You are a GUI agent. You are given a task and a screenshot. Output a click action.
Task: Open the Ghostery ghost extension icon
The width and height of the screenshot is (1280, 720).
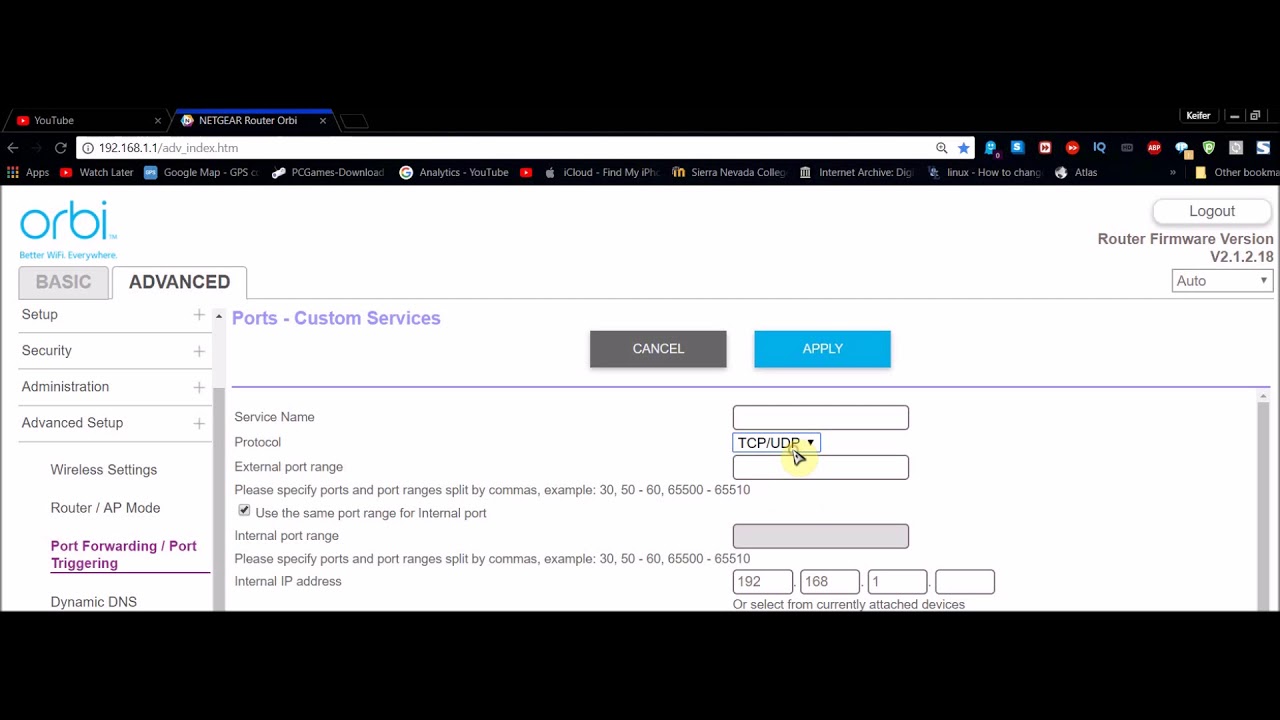(x=991, y=148)
